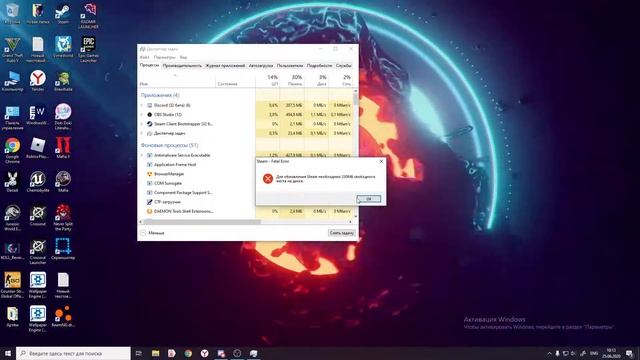The height and width of the screenshot is (360, 640).
Task: Switch to the Службы tab
Action: pos(343,66)
